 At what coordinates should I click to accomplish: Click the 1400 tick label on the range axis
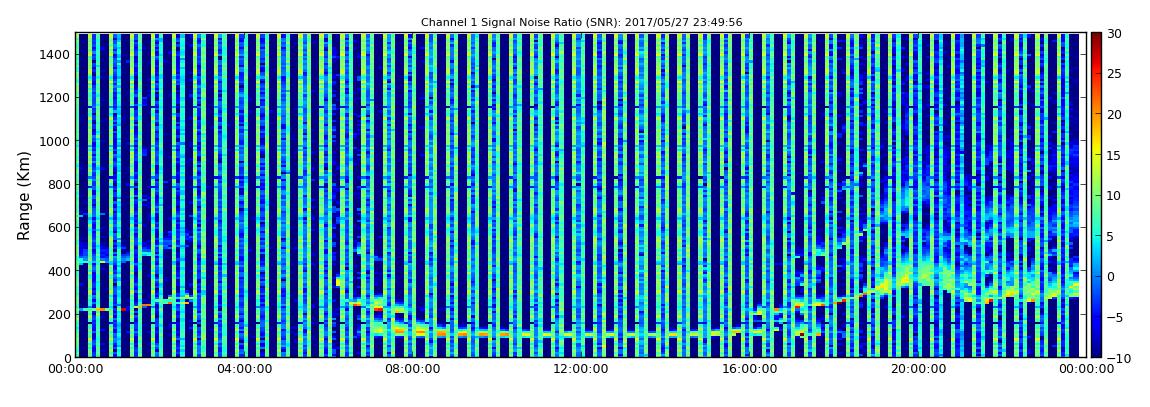point(55,54)
